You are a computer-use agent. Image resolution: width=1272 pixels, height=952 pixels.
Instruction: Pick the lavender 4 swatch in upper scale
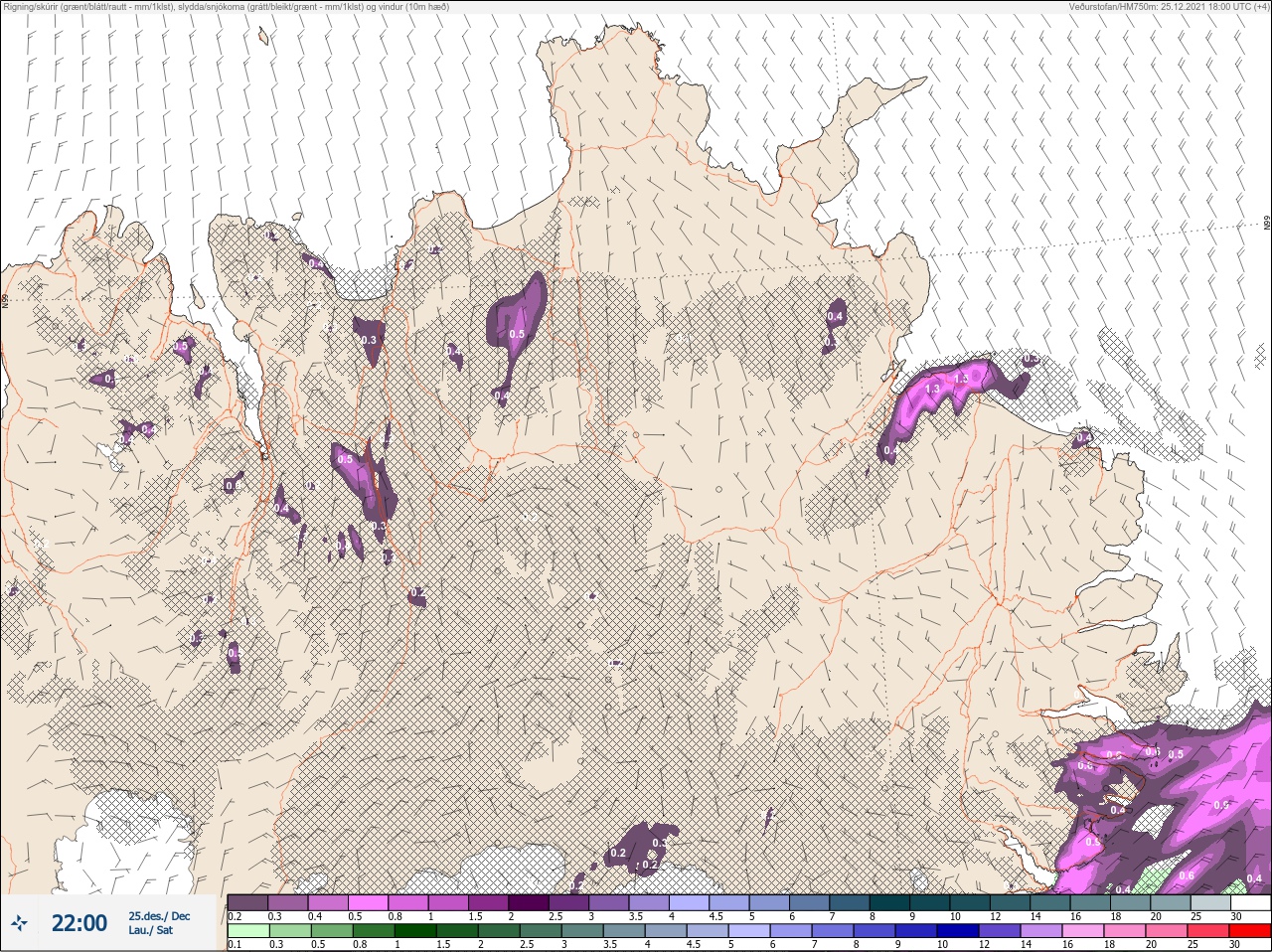click(x=690, y=903)
